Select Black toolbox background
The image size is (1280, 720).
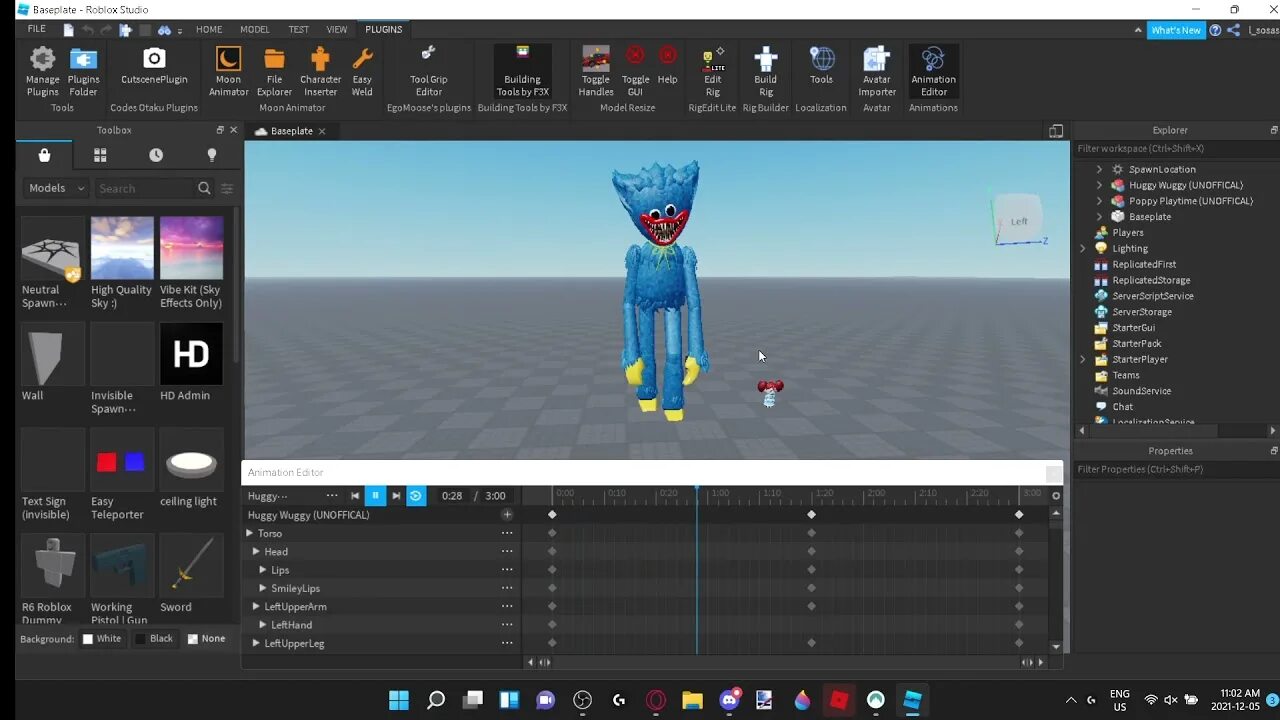tap(154, 639)
